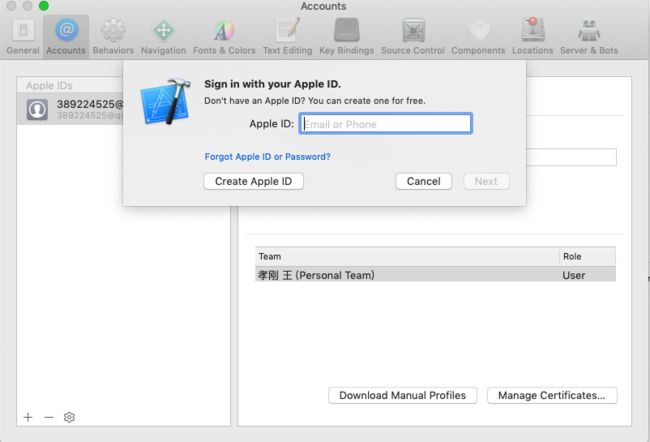Viewport: 650px width, 442px height.
Task: Select the 389224525@ account name text
Action: tap(90, 104)
